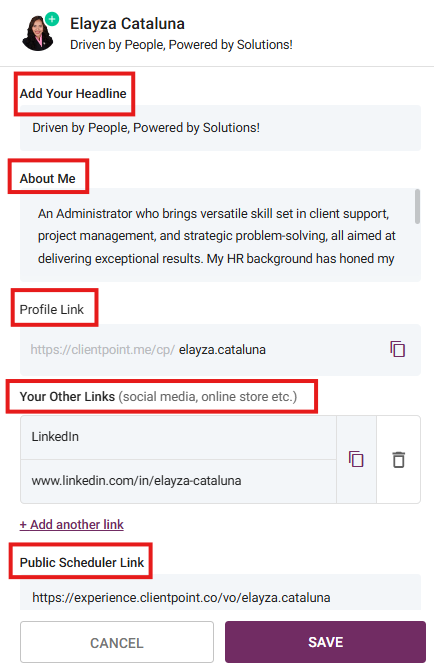The height and width of the screenshot is (666, 434).
Task: Click the LinkedIn link title field
Action: pyautogui.click(x=178, y=437)
